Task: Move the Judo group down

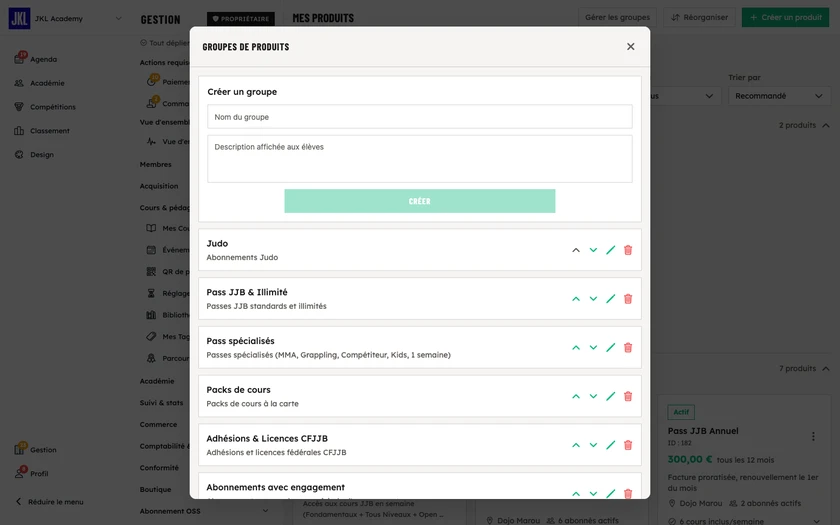Action: (x=593, y=250)
